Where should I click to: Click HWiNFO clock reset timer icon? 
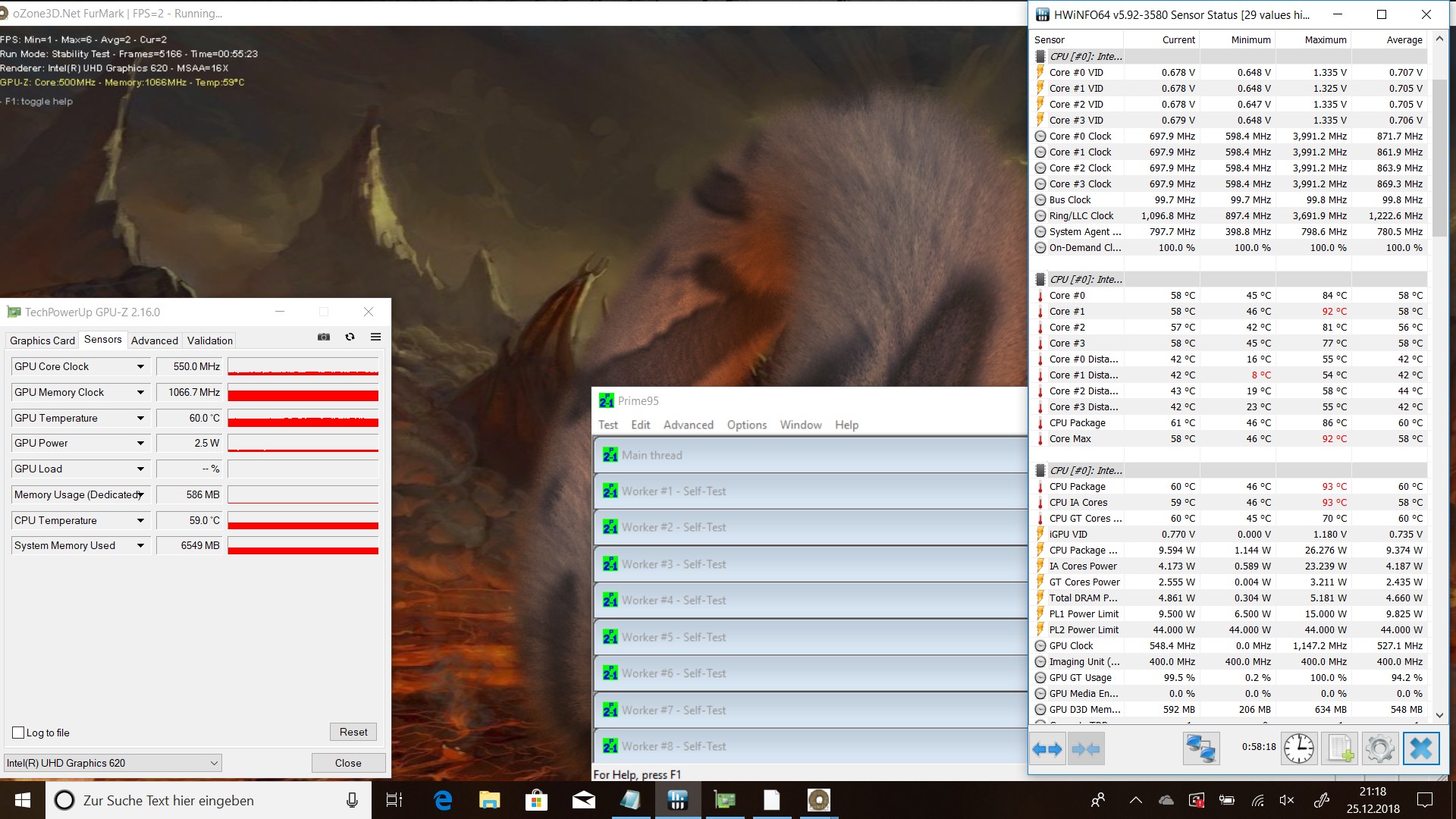[1299, 748]
